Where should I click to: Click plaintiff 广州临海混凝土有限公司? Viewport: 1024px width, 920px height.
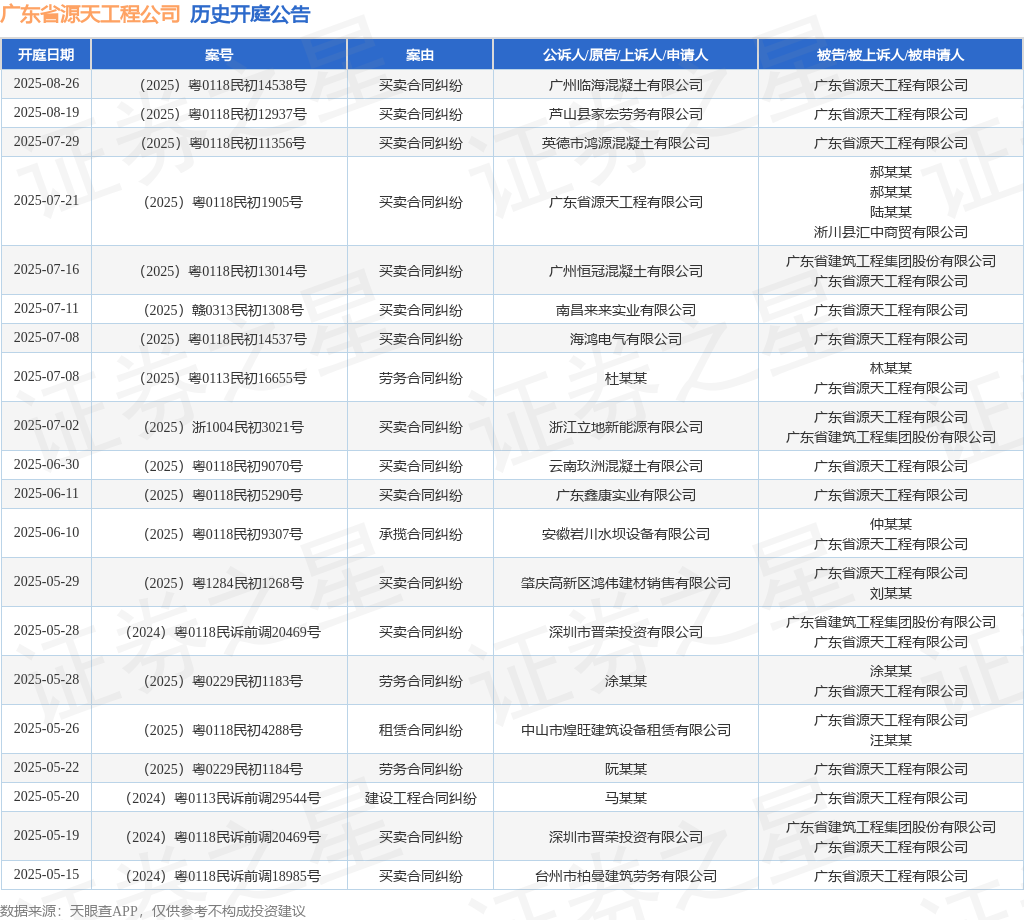(626, 85)
